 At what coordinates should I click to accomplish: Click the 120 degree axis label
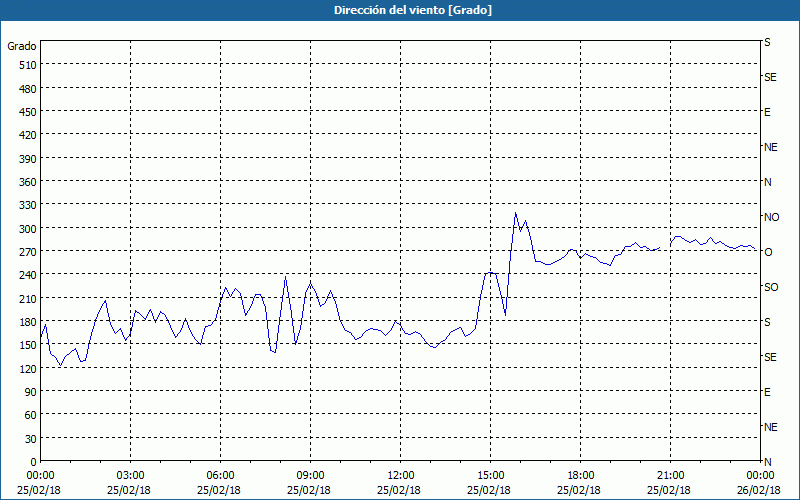click(x=28, y=368)
